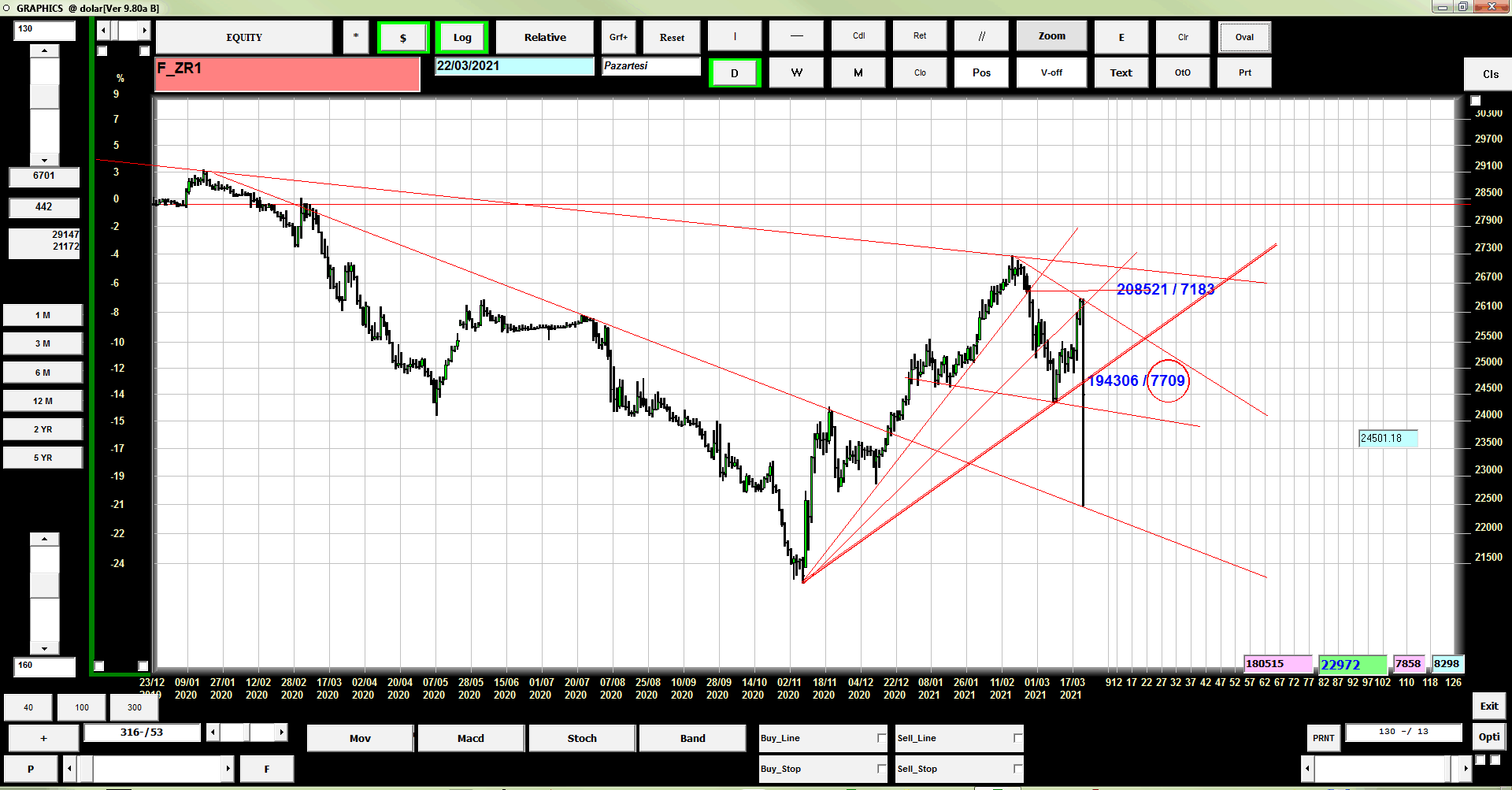
Task: Select the horizontal line drawing tool
Action: point(796,36)
